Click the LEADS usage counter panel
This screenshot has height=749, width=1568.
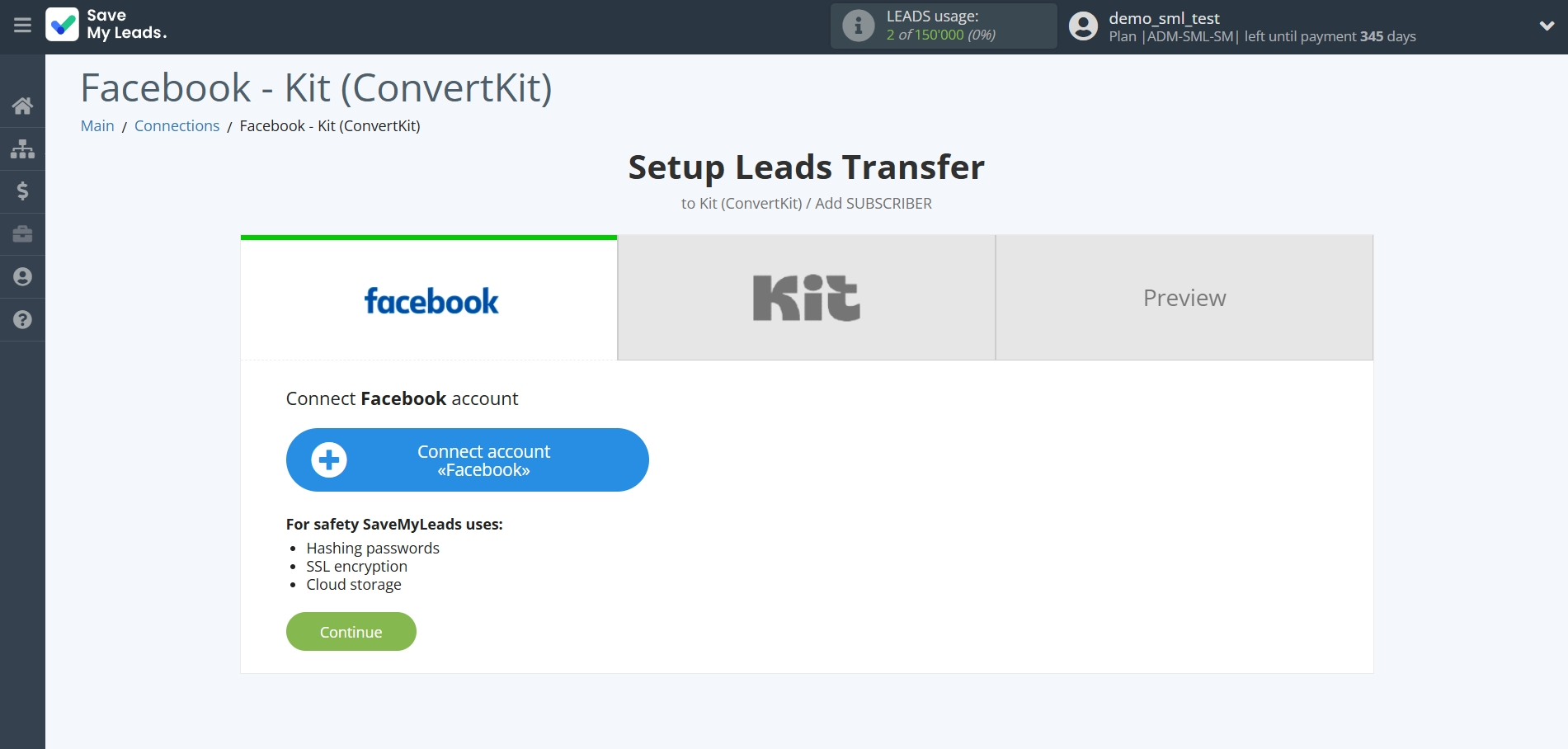point(943,26)
